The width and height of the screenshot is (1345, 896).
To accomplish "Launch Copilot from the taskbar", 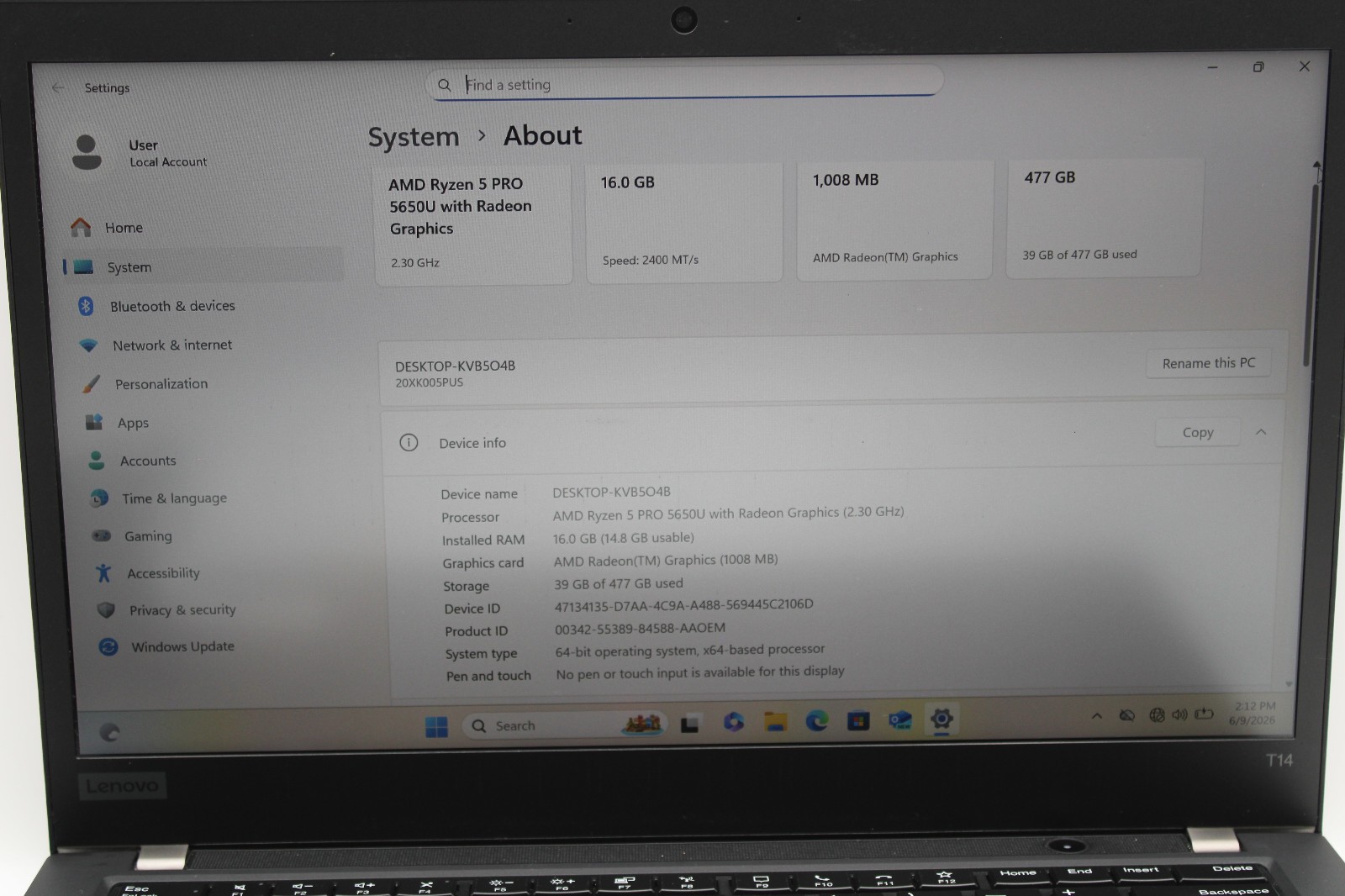I will coord(733,722).
